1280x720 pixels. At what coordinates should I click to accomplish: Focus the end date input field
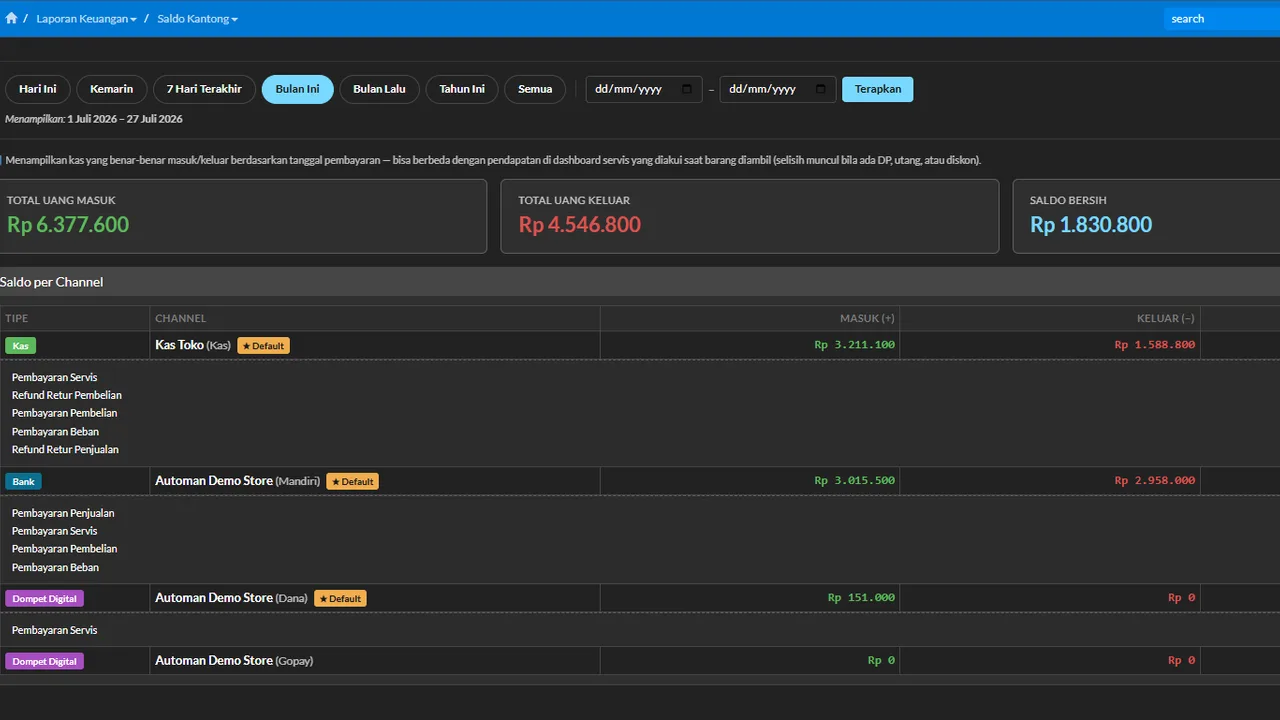click(778, 89)
